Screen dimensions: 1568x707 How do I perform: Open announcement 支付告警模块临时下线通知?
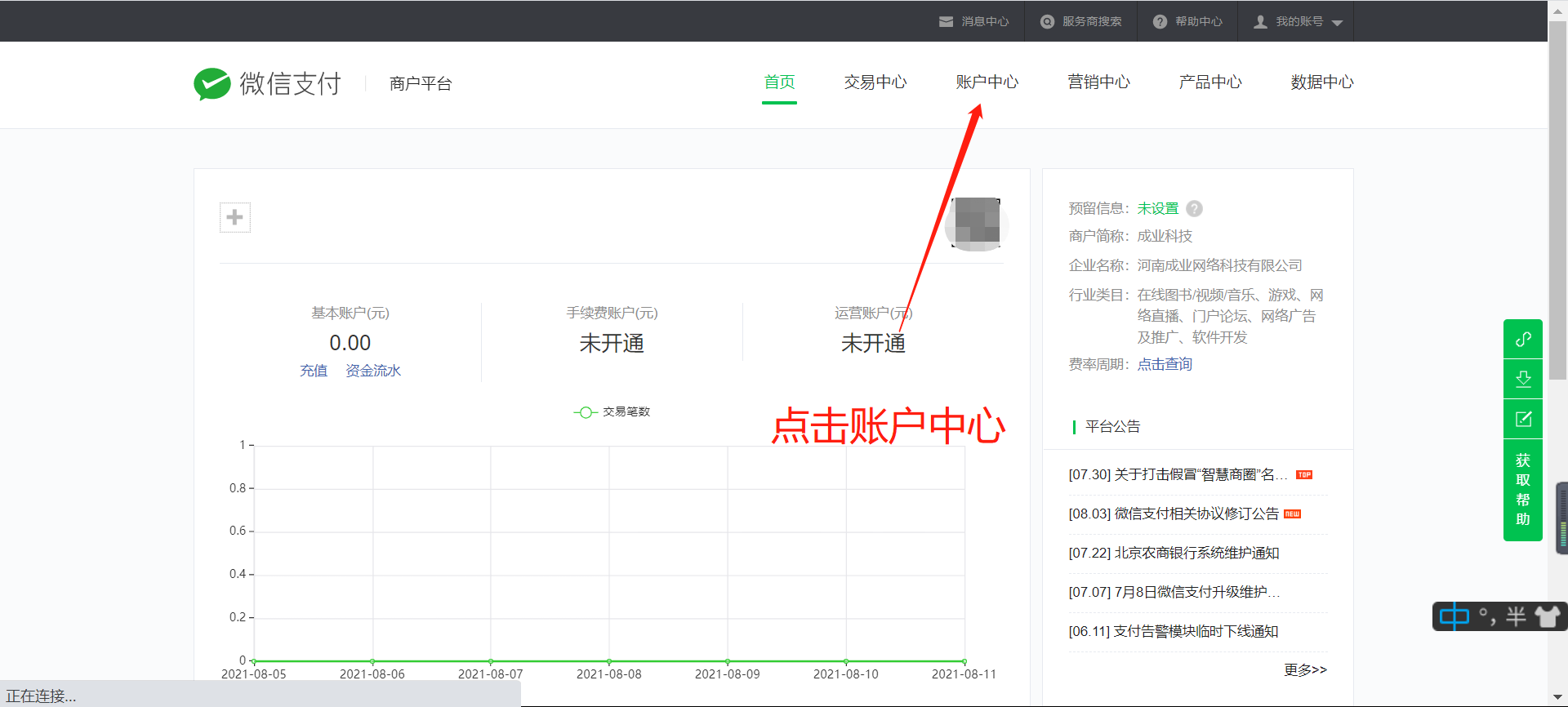coord(1174,631)
